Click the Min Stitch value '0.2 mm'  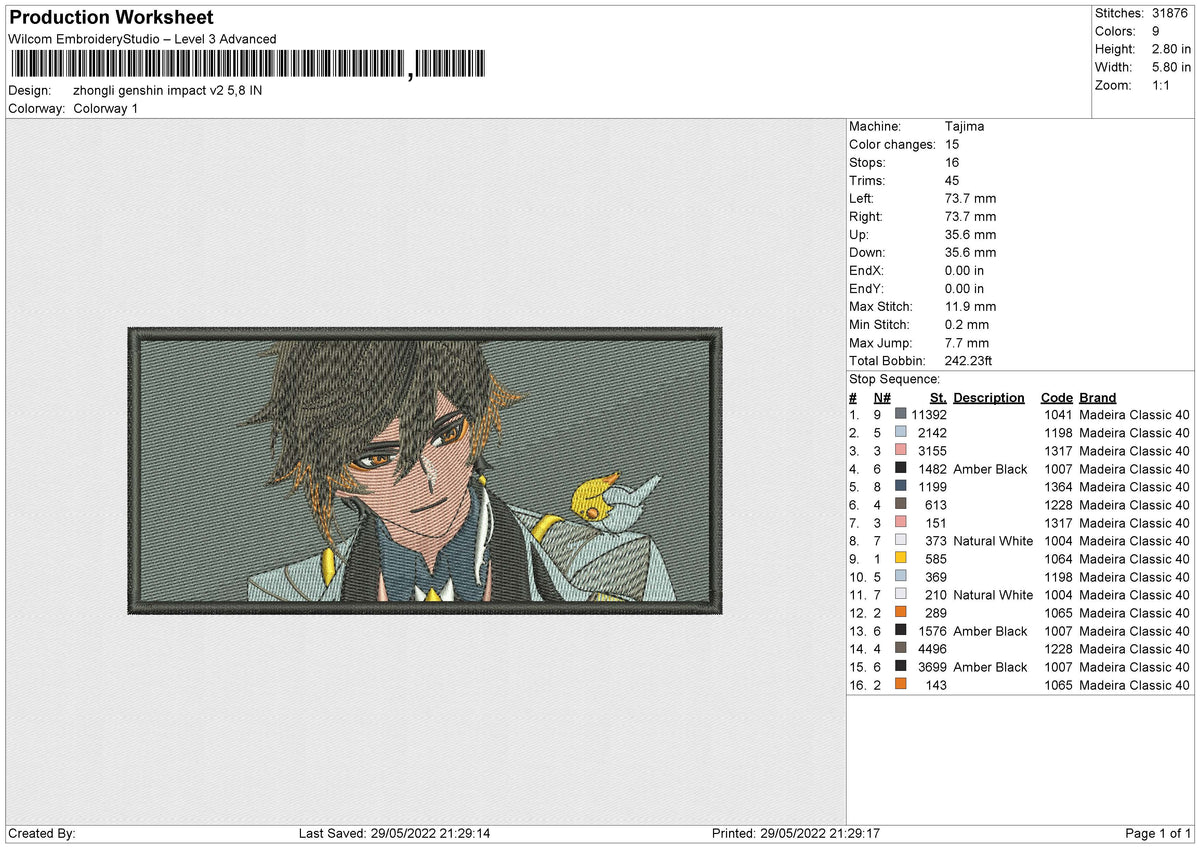point(966,325)
